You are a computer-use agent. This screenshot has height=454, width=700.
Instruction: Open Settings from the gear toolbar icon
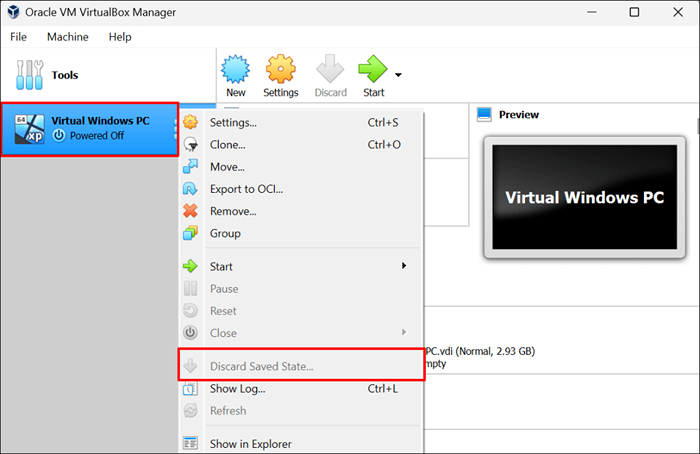tap(280, 69)
